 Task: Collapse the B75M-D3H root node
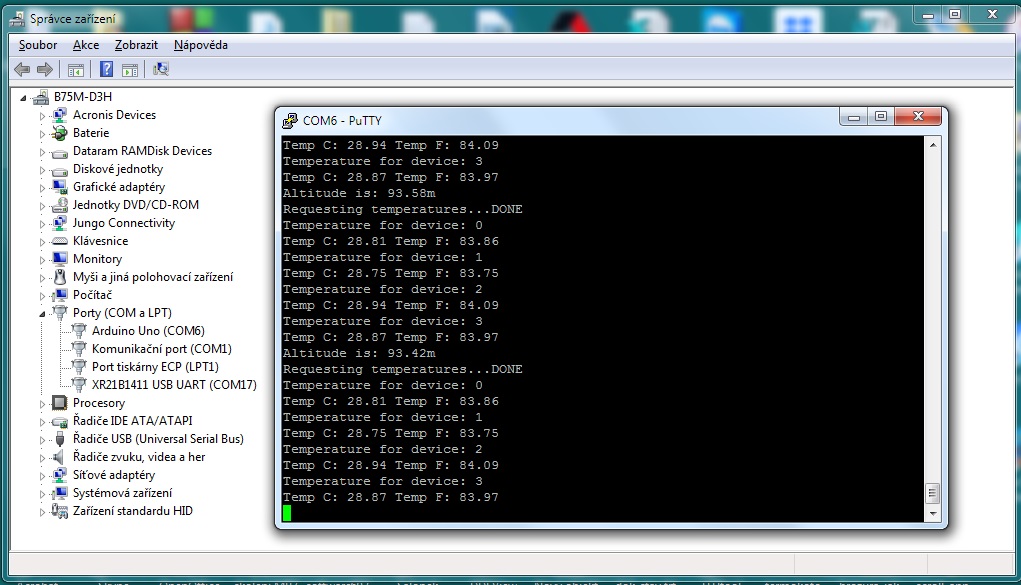[x=23, y=98]
